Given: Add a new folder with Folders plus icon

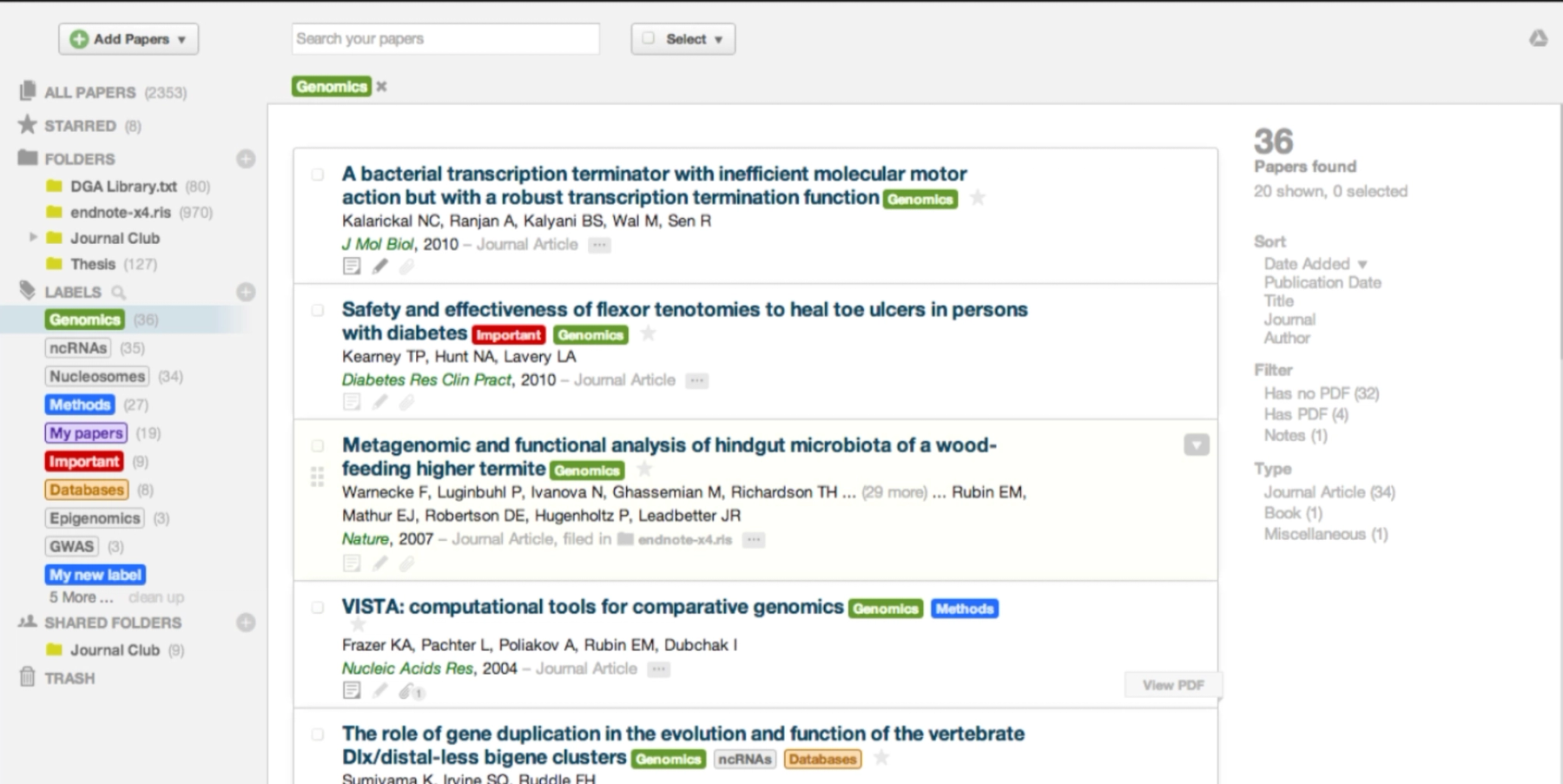Looking at the screenshot, I should [x=246, y=159].
